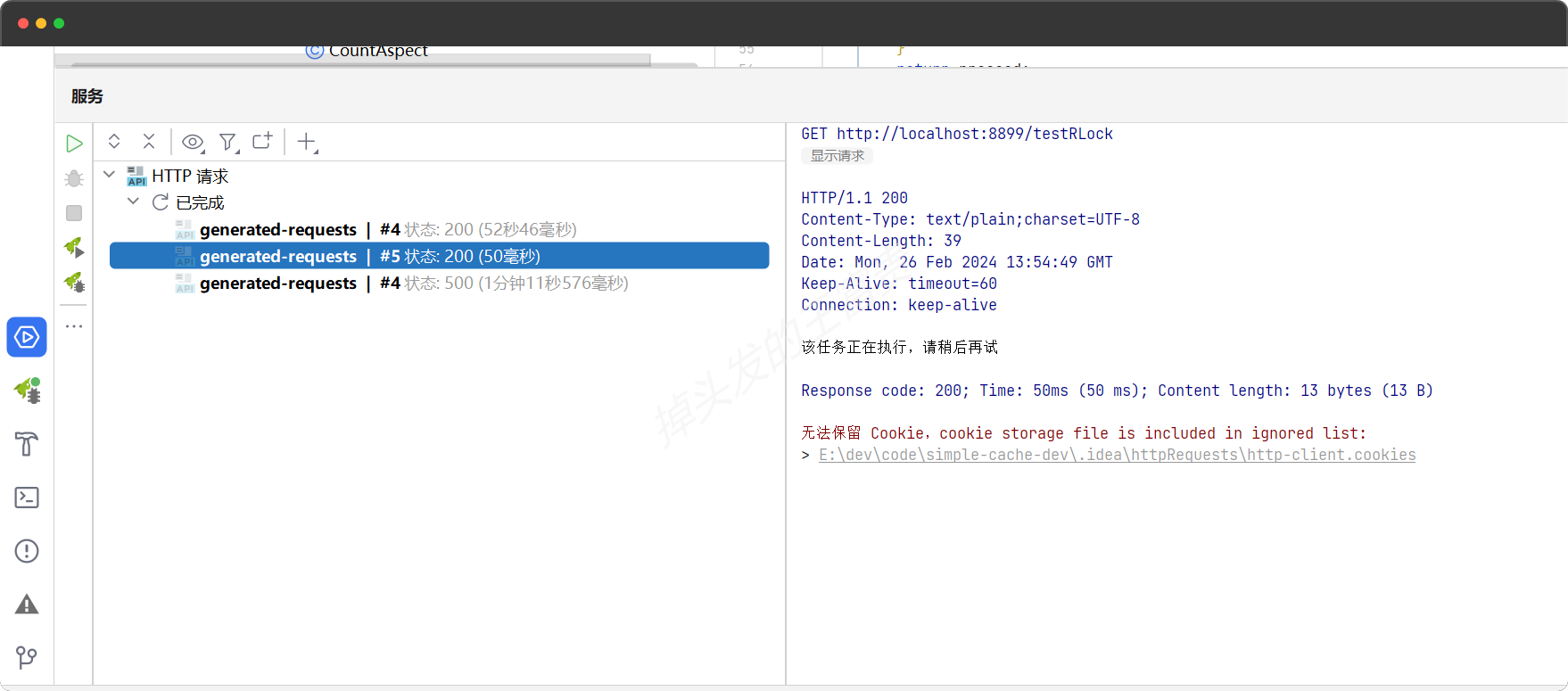Viewport: 1568px width, 691px height.
Task: Click the lower Spring debug icon with bug
Action: 74,283
